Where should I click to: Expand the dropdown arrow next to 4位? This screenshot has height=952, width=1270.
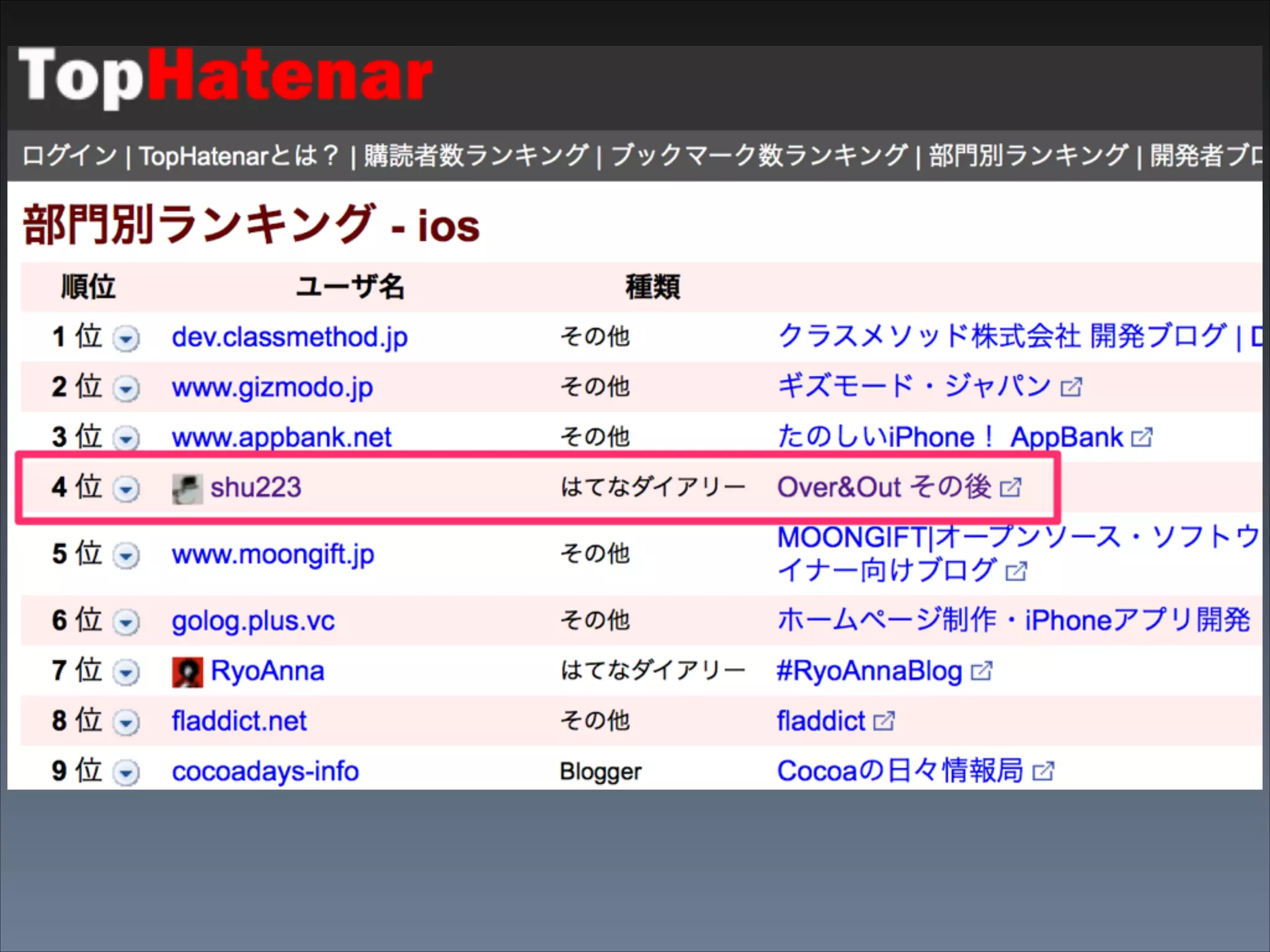coord(126,489)
